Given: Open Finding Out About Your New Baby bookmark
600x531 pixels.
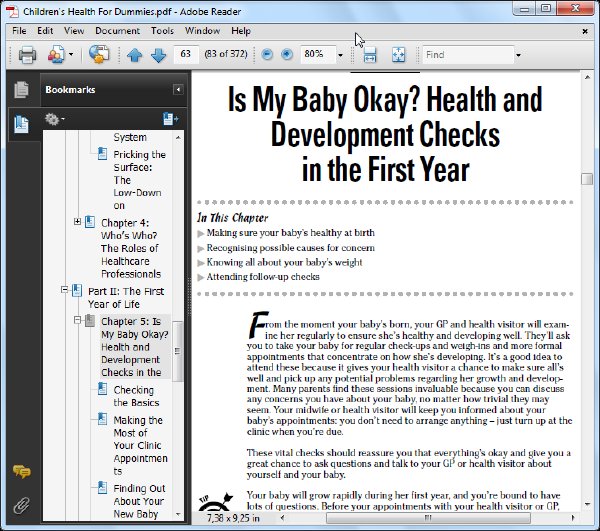Looking at the screenshot, I should (139, 501).
